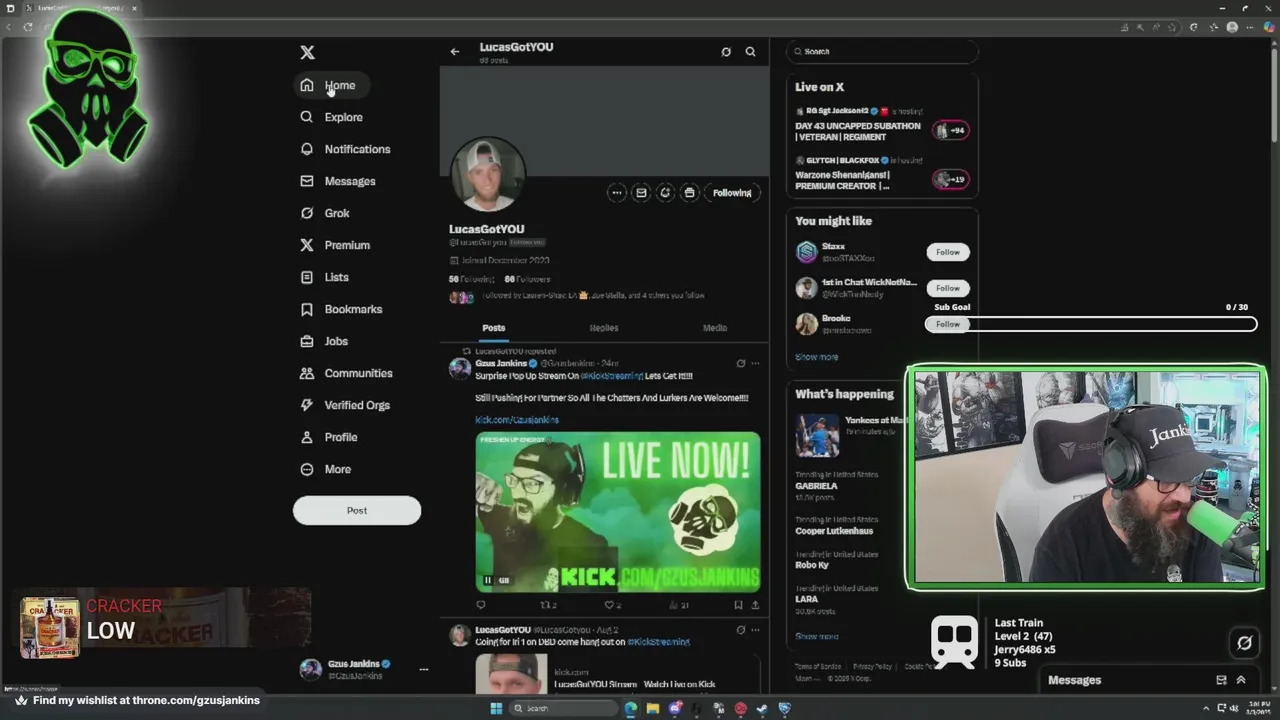Viewport: 1280px width, 720px height.
Task: Open Grok from the sidebar
Action: tap(325, 213)
